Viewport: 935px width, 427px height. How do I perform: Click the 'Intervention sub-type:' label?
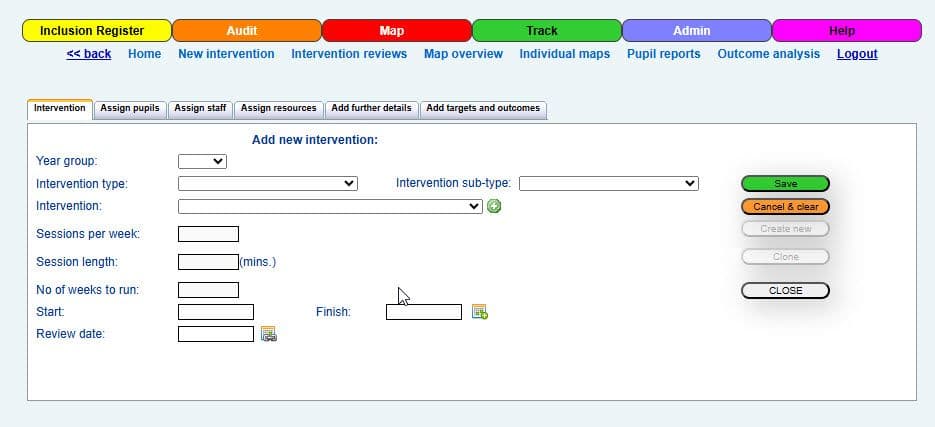453,183
